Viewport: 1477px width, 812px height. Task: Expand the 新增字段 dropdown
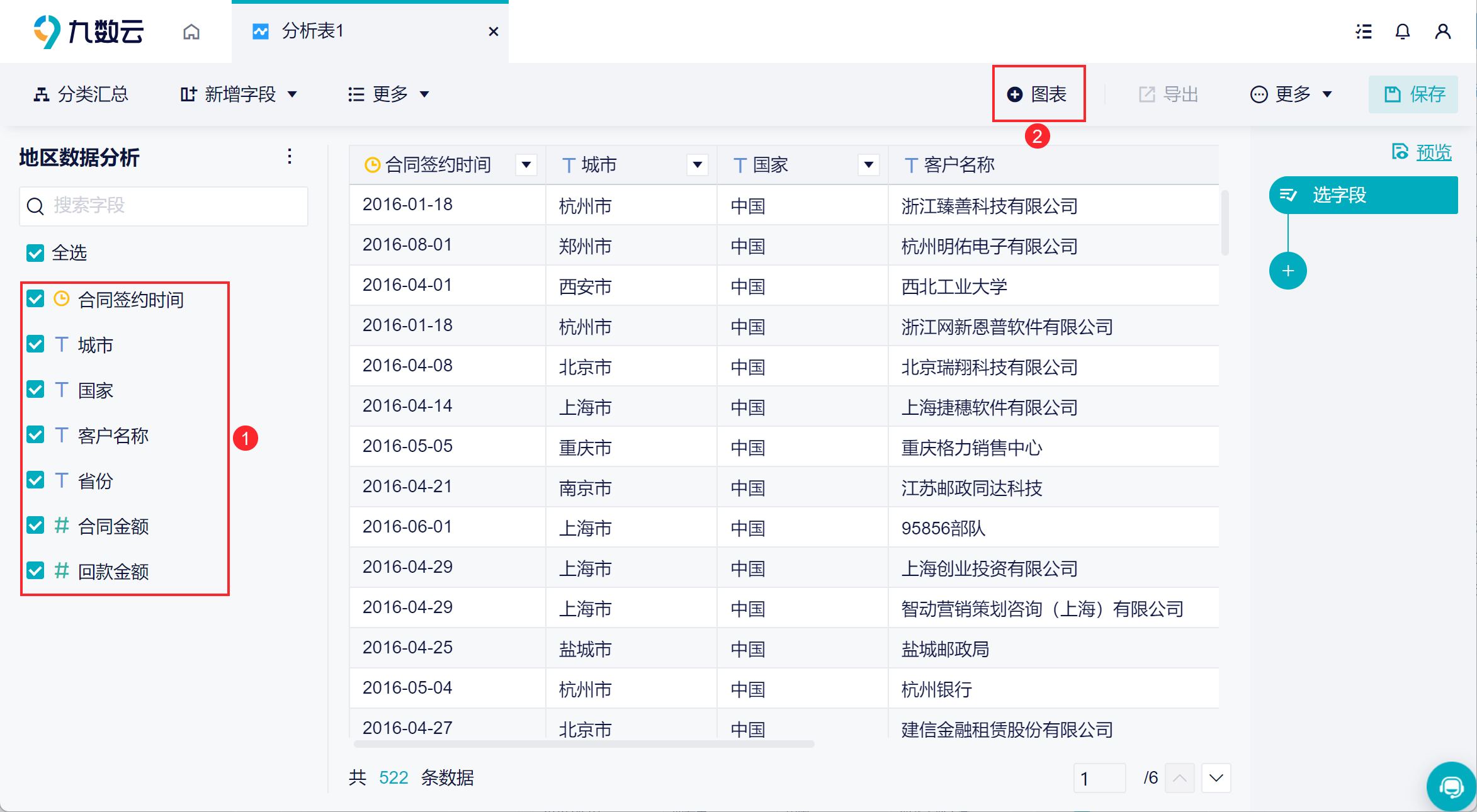(x=239, y=94)
